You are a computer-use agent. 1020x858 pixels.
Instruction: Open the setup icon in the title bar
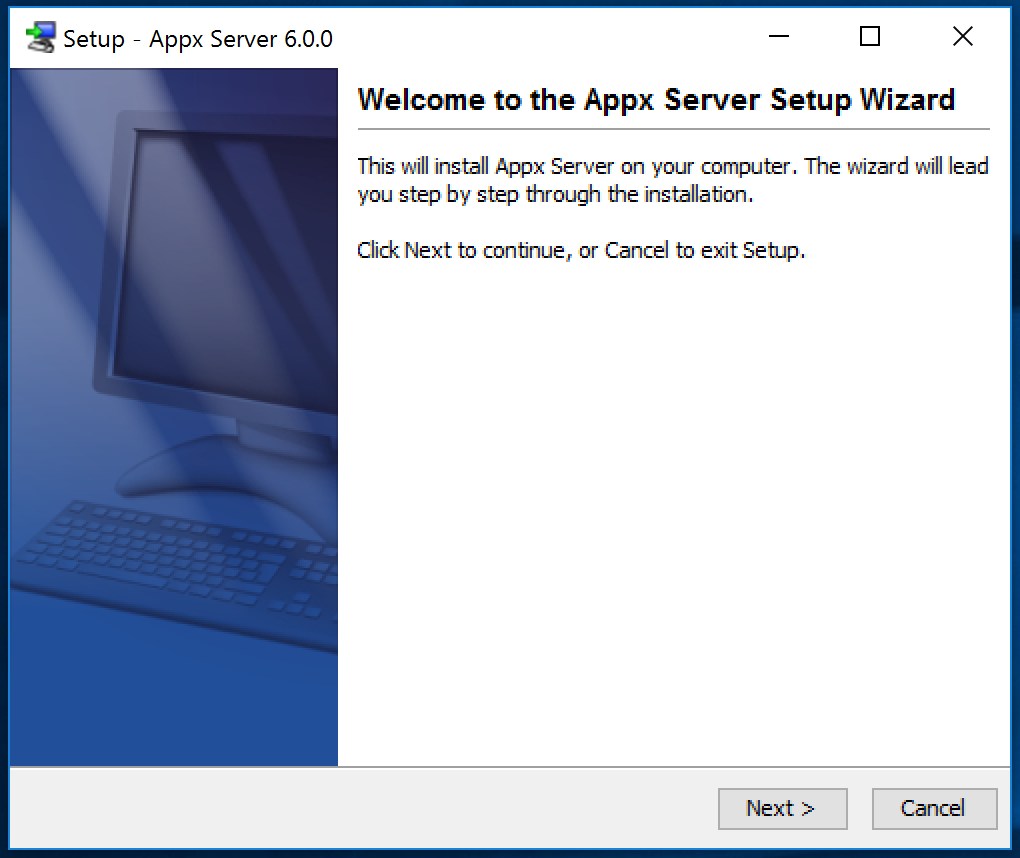[40, 38]
